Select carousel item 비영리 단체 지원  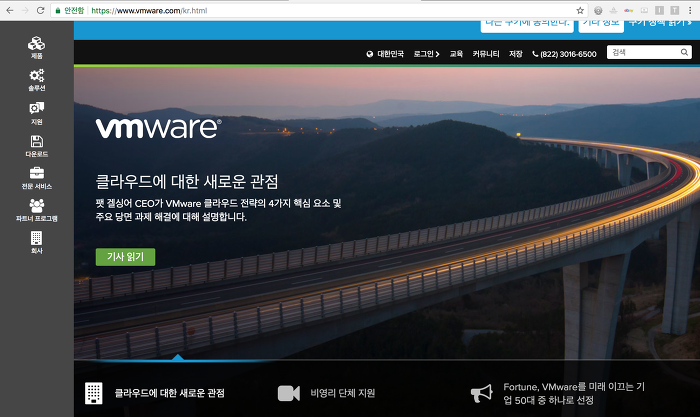(326, 393)
